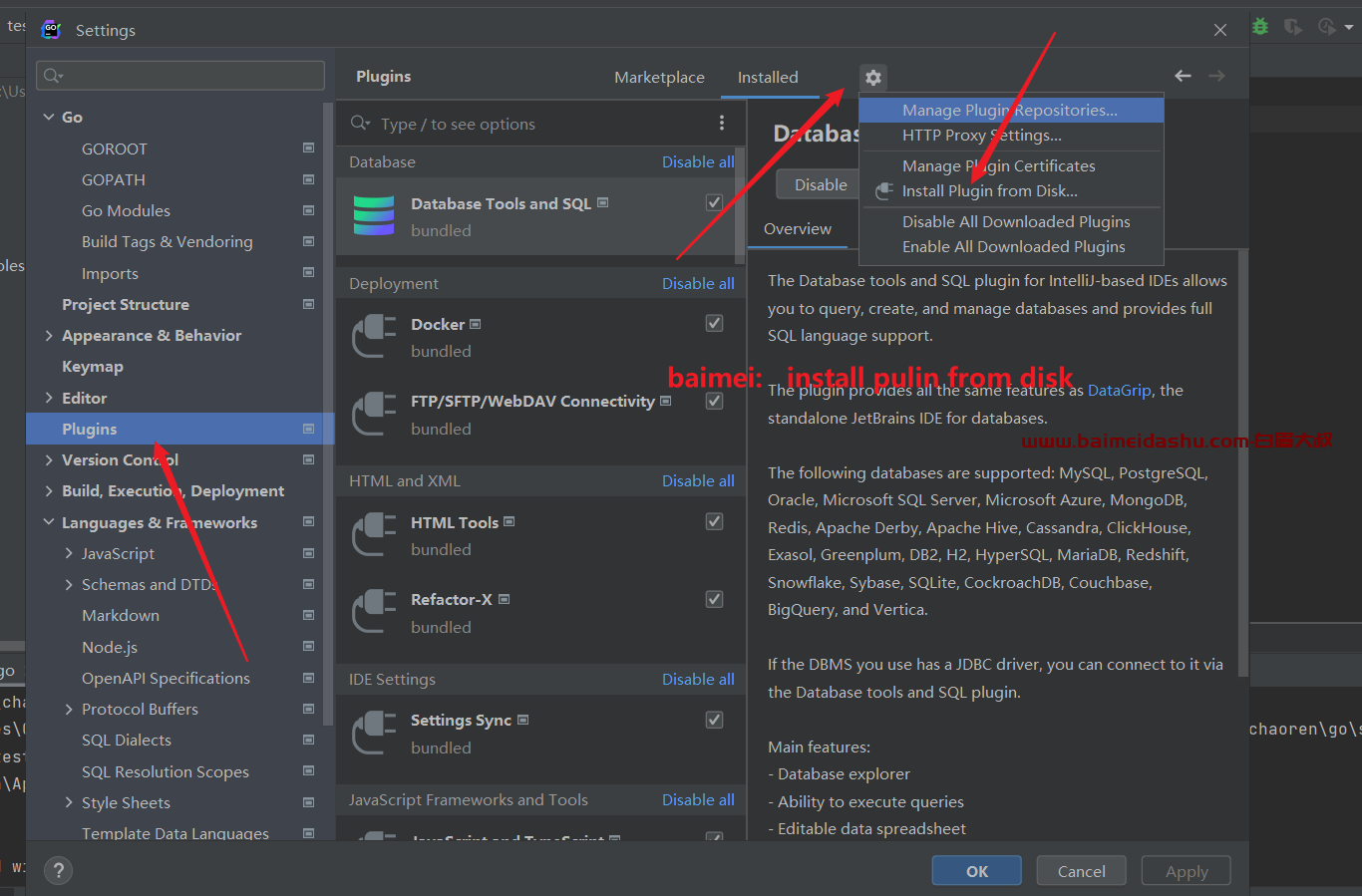
Task: Expand the Protocol Buffers node
Action: [x=69, y=709]
